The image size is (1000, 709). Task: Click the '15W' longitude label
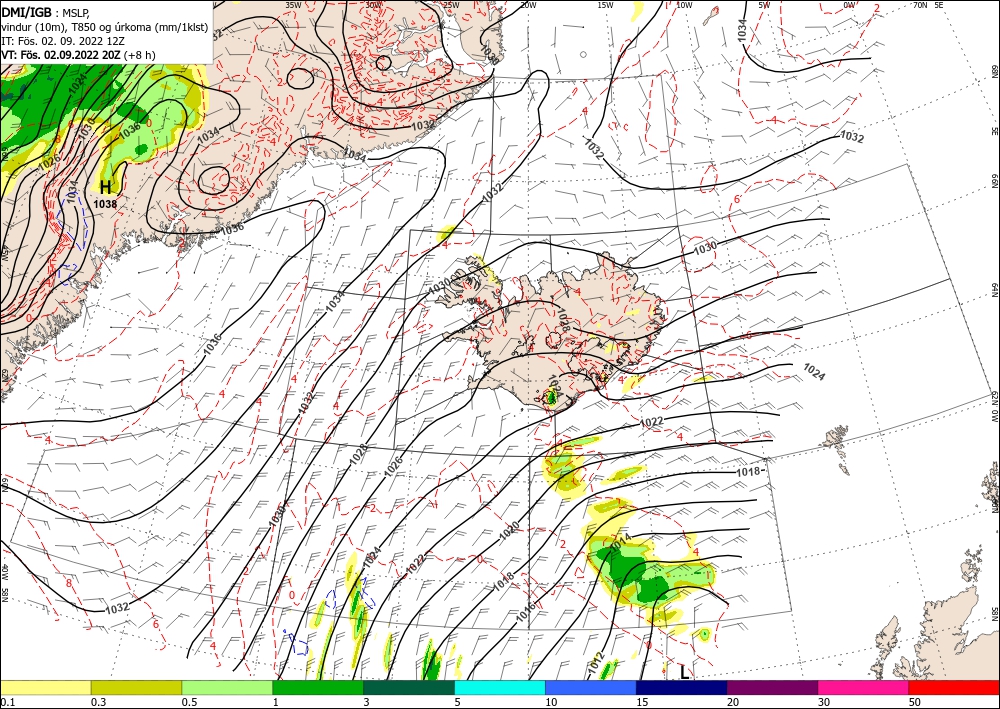pos(605,5)
